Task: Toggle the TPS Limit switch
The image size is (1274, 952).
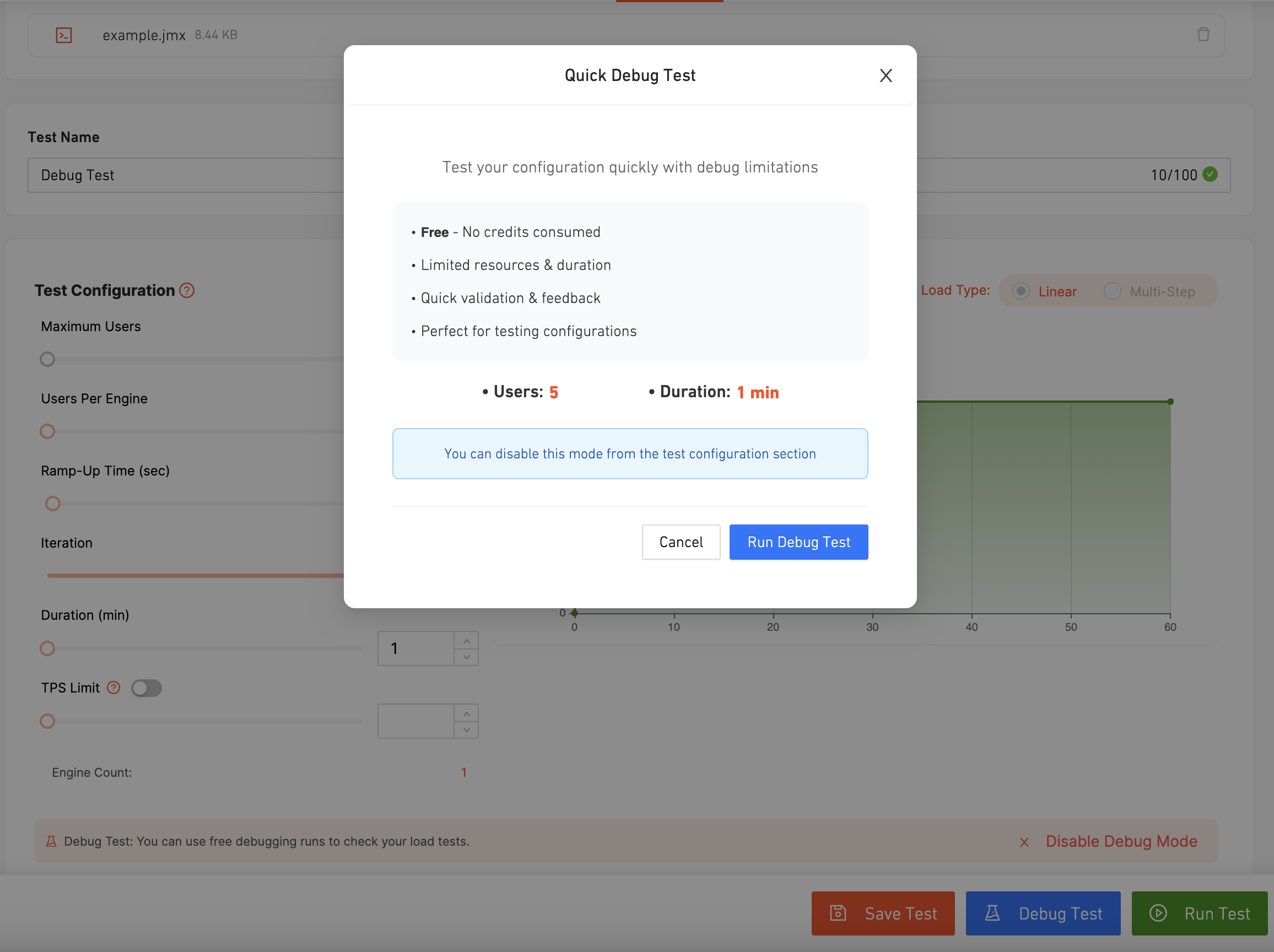Action: click(x=146, y=688)
